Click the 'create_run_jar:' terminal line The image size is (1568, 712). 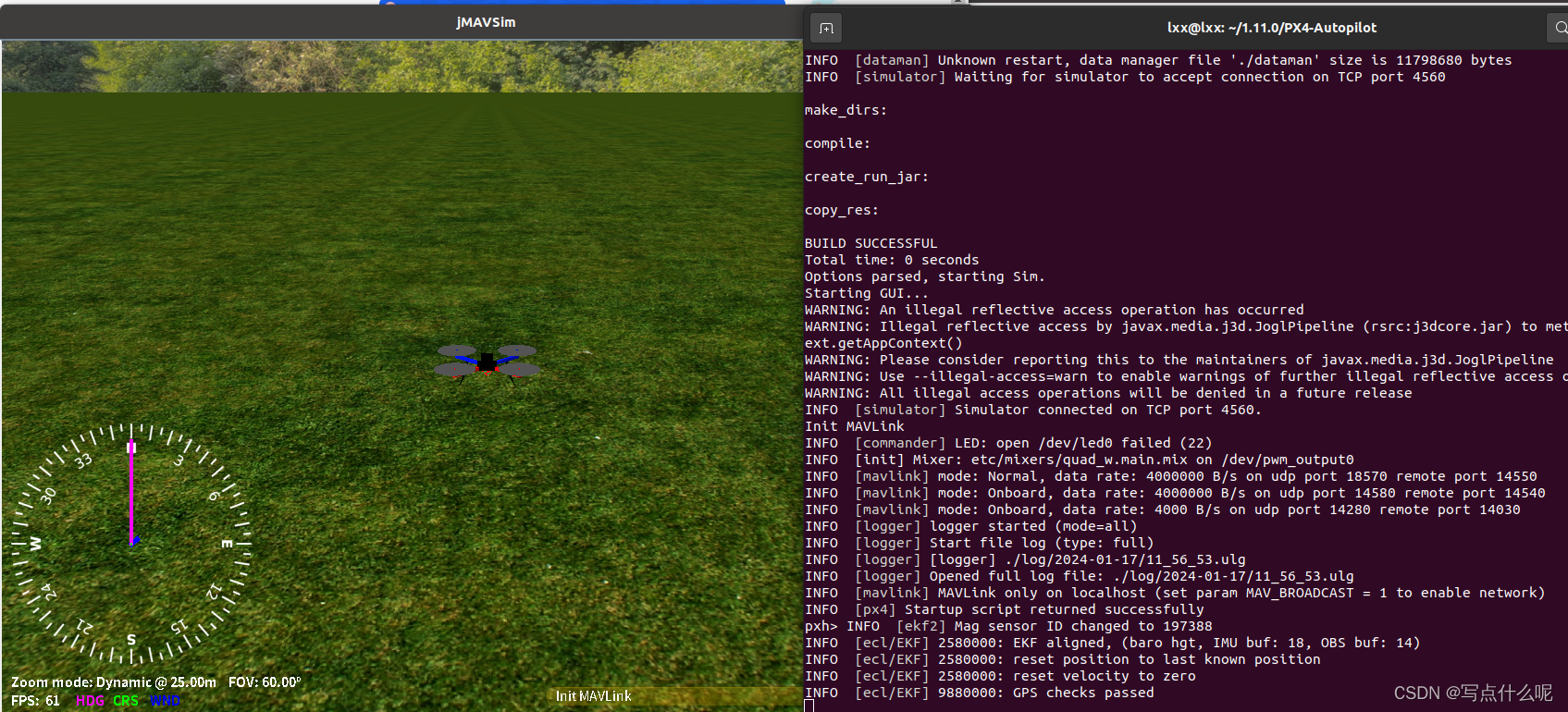[x=867, y=177]
